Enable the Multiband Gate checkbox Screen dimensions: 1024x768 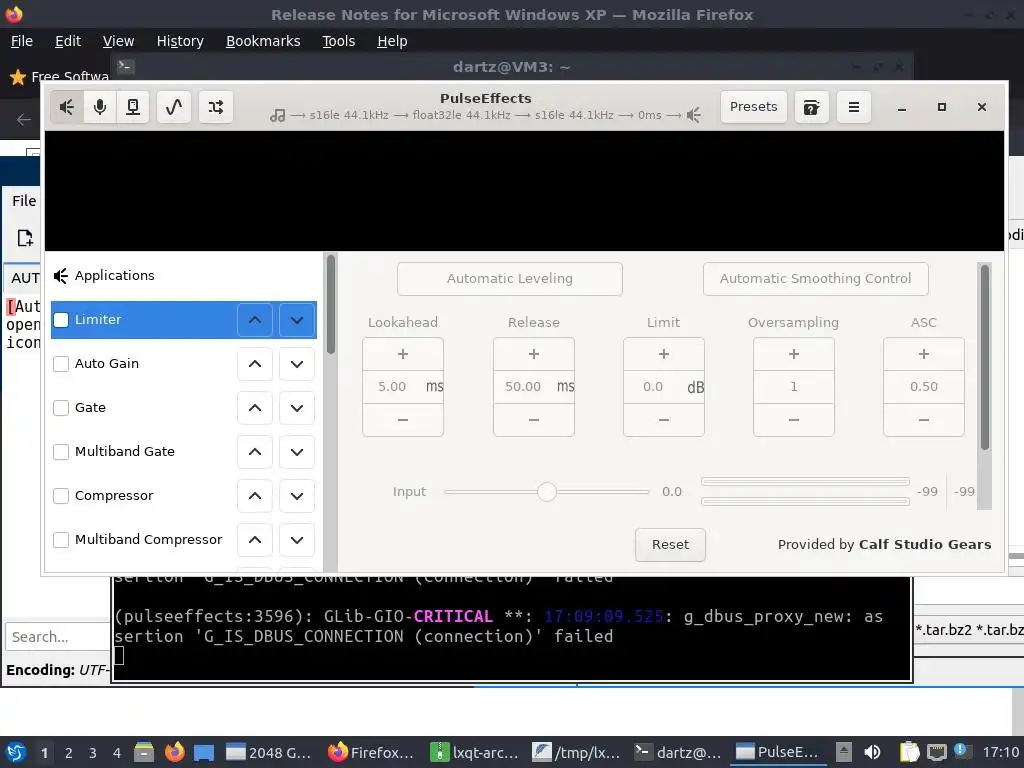click(x=61, y=452)
